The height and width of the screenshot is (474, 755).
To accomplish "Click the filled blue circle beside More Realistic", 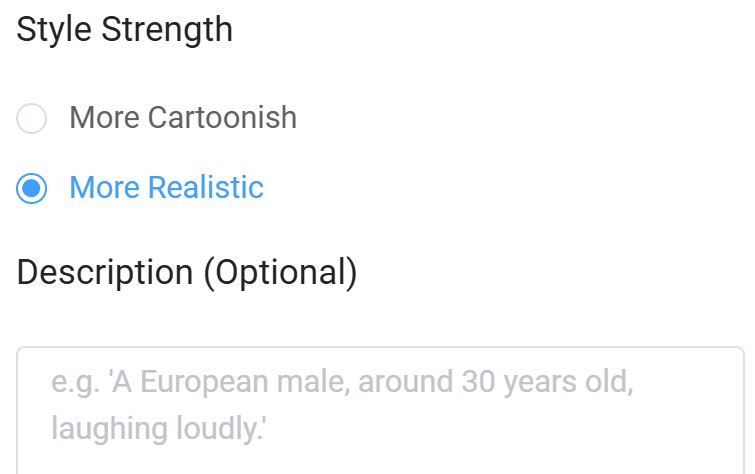I will pyautogui.click(x=32, y=188).
